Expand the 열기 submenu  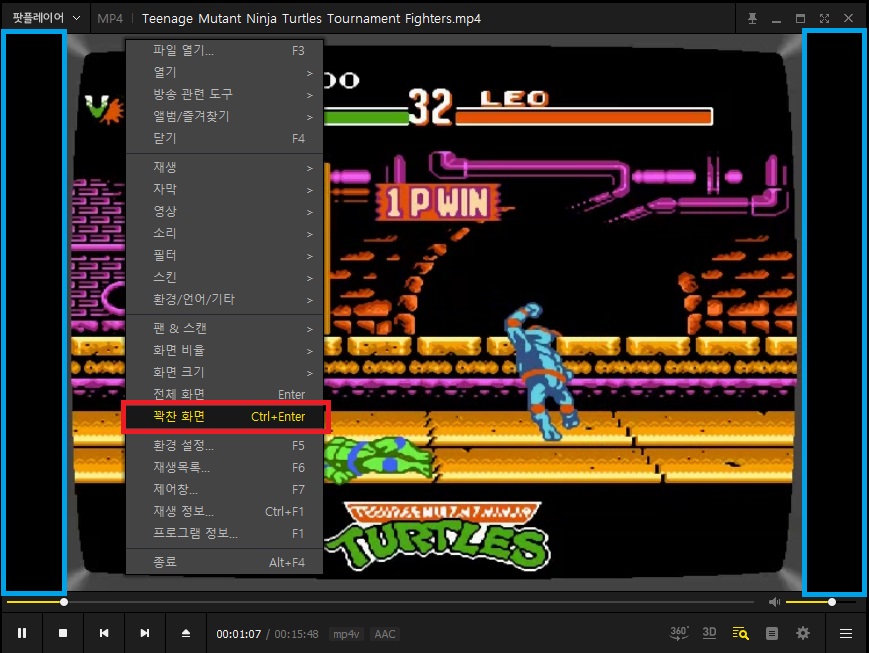[x=224, y=73]
